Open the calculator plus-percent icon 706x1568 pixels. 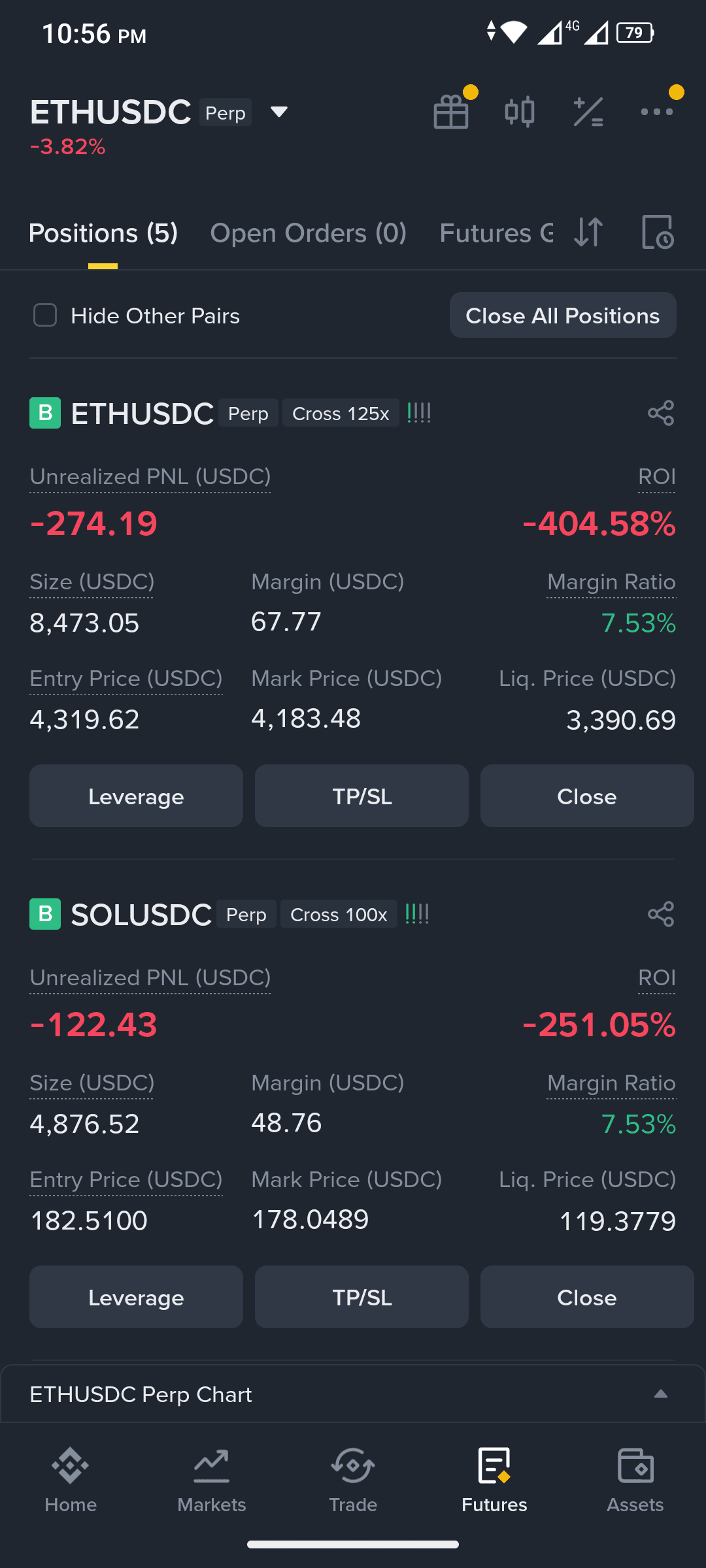tap(588, 112)
